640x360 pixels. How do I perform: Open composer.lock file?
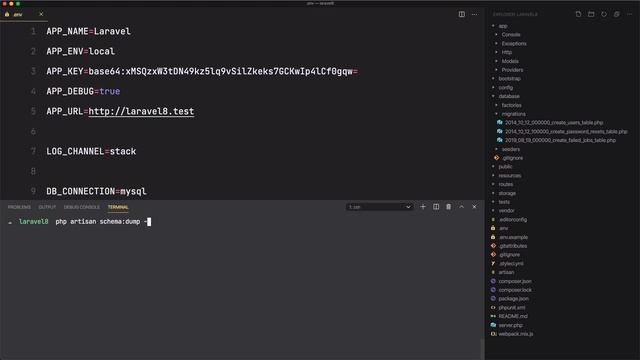point(515,290)
